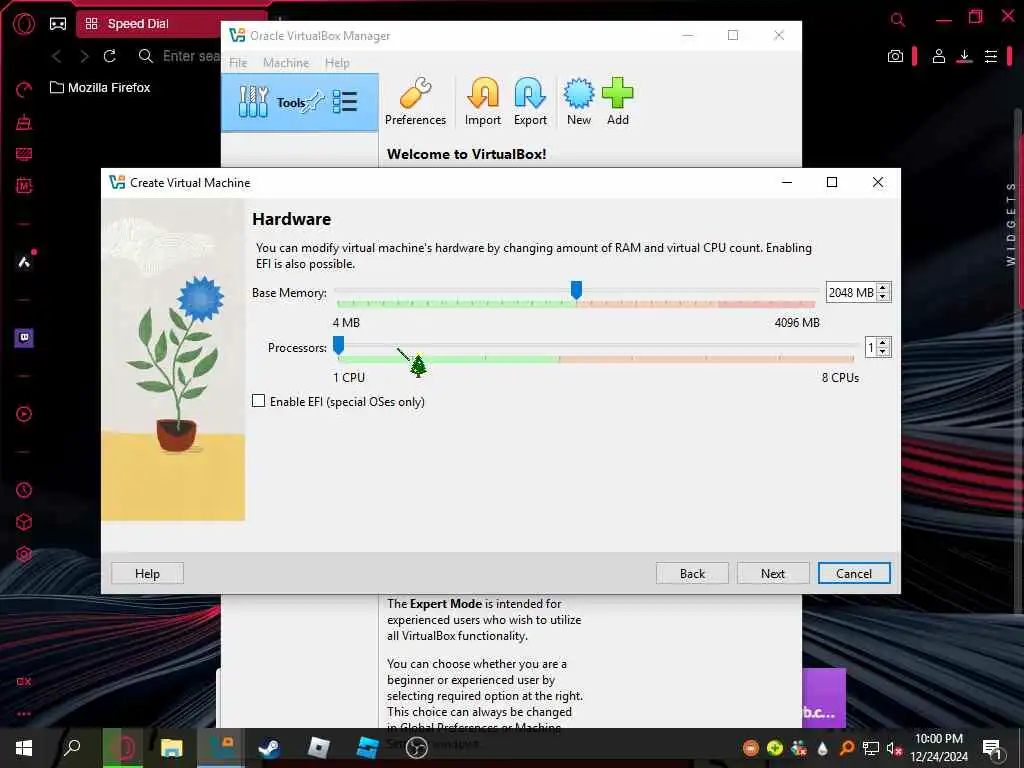Open Twitch in the Opera sidebar
The image size is (1024, 768).
24,338
